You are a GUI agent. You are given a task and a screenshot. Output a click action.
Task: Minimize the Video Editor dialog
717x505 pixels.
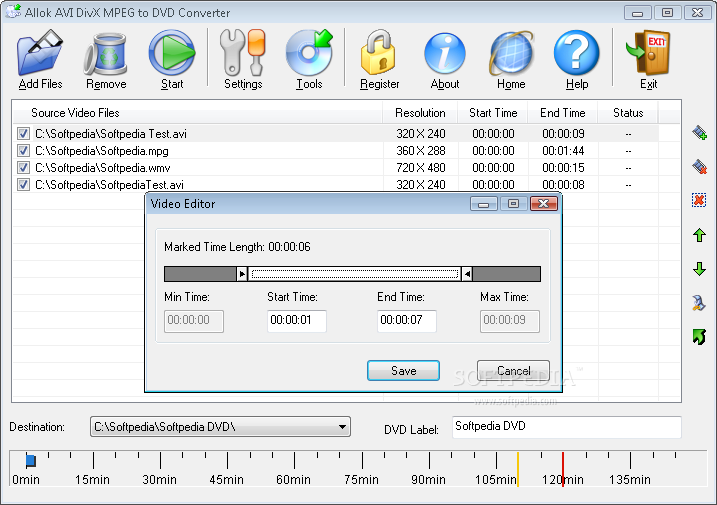[483, 204]
